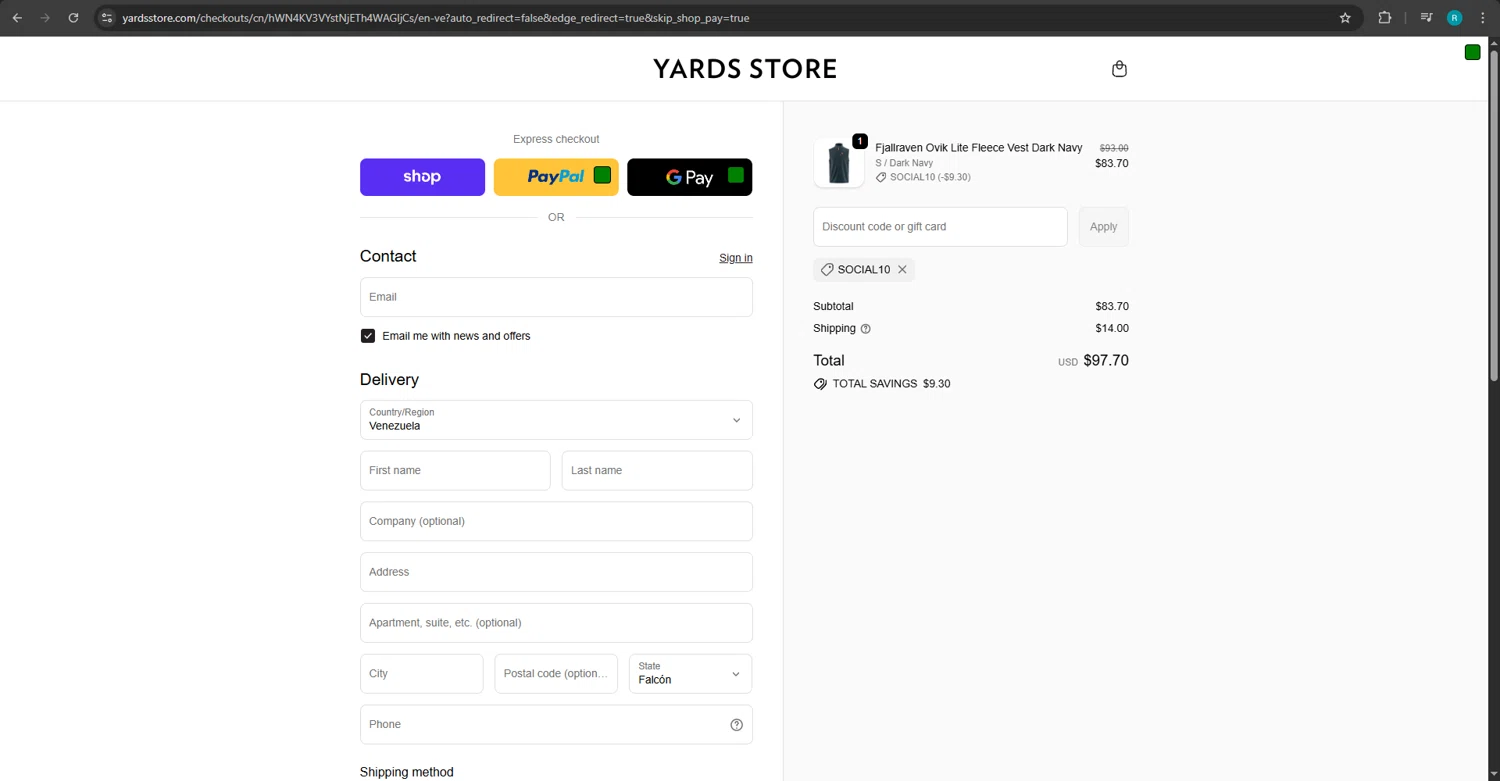Pay with Google Pay
This screenshot has width=1500, height=781.
point(689,177)
